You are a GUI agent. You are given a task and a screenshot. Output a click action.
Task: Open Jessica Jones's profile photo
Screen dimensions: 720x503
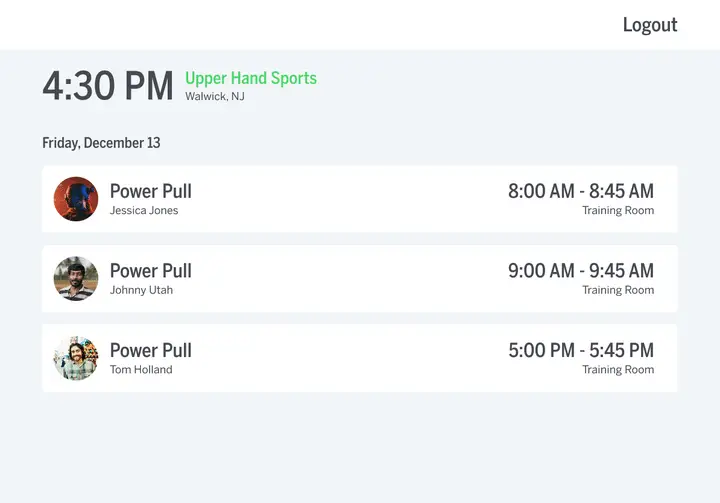pos(76,199)
